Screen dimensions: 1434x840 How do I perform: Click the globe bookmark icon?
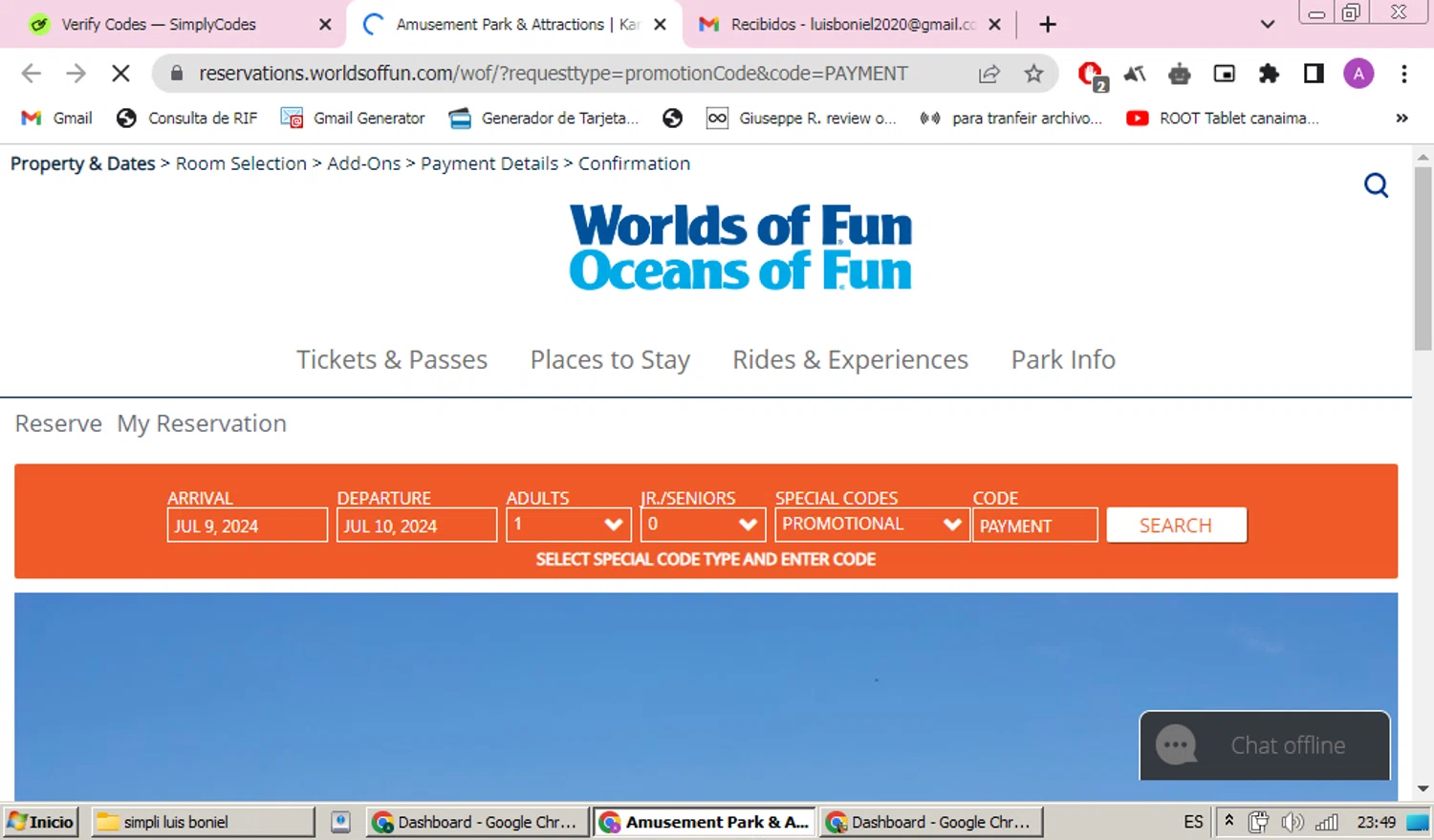[672, 118]
